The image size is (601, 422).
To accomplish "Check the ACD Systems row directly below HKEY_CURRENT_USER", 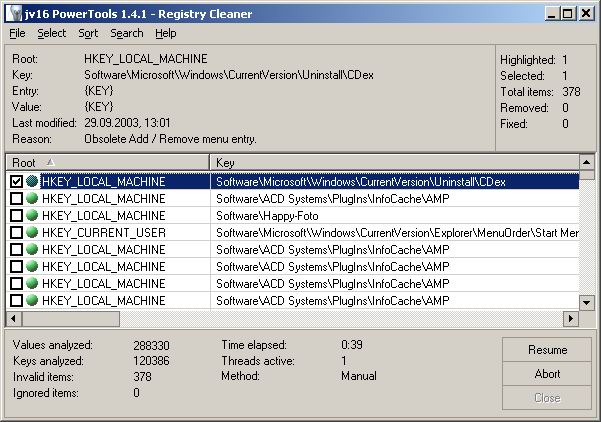I will click(16, 250).
